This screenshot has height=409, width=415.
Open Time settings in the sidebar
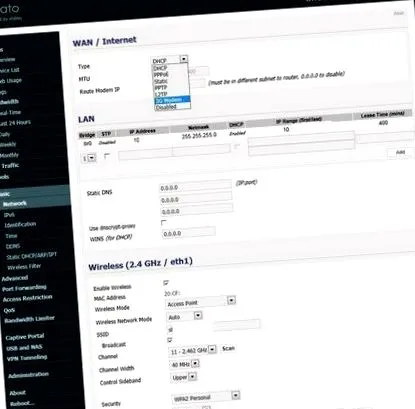coord(11,236)
